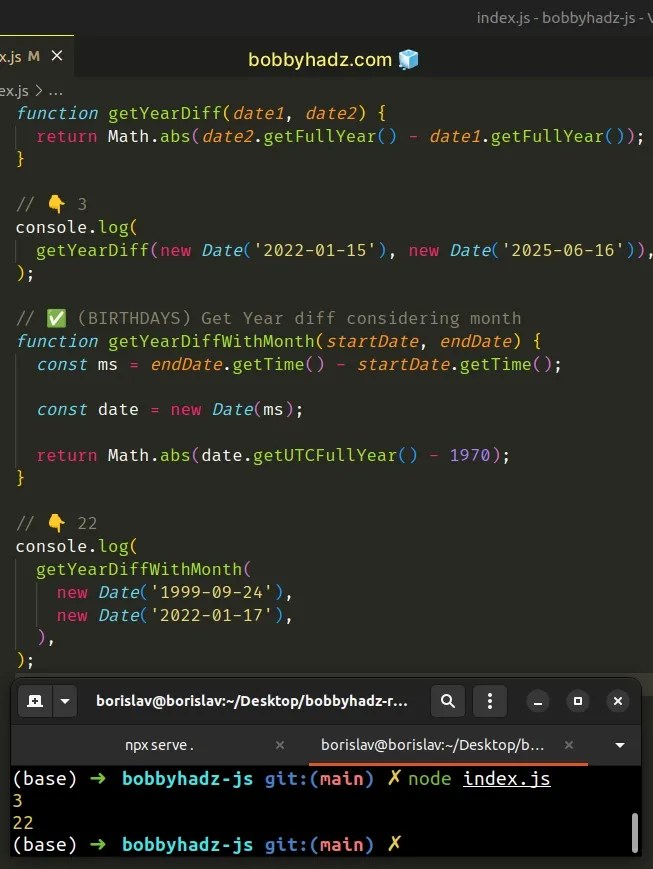The width and height of the screenshot is (653, 869).
Task: Open the terminal search icon
Action: [x=448, y=701]
